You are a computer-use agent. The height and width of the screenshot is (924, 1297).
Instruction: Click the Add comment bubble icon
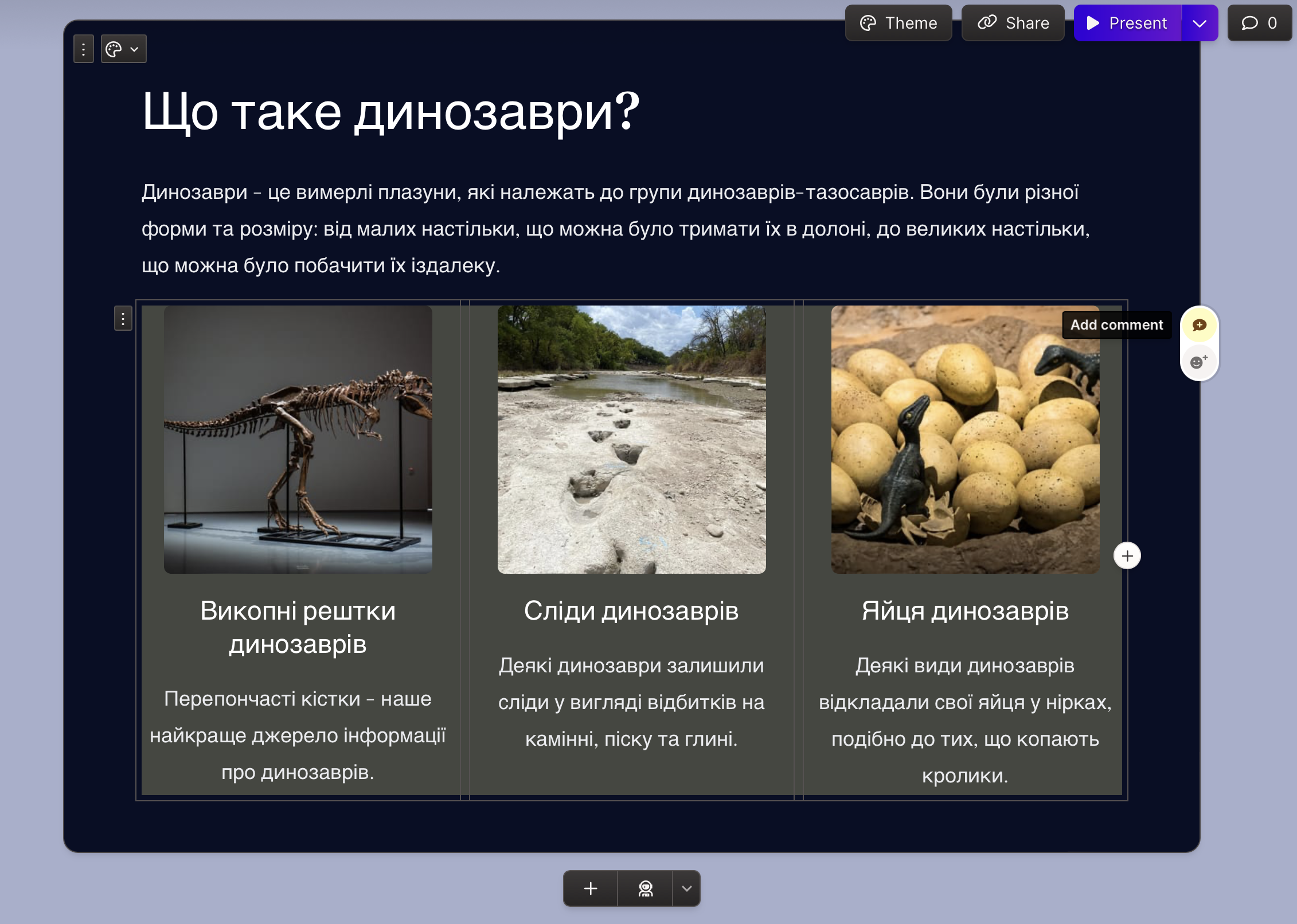(1199, 325)
